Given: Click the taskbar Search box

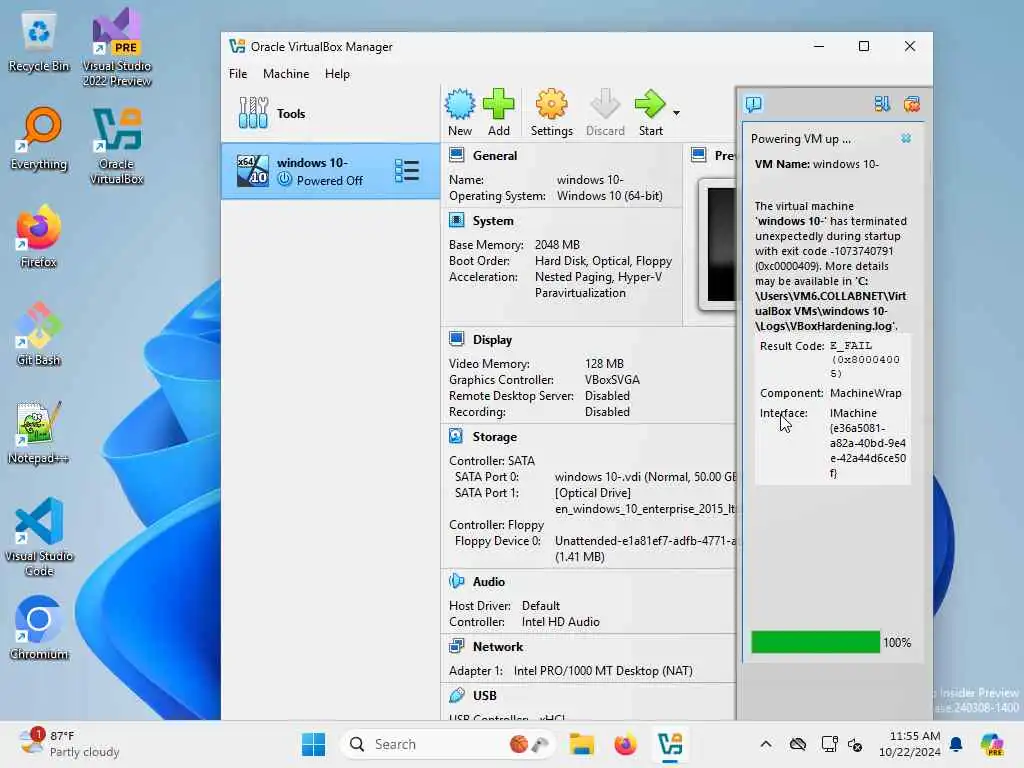Looking at the screenshot, I should tap(447, 744).
